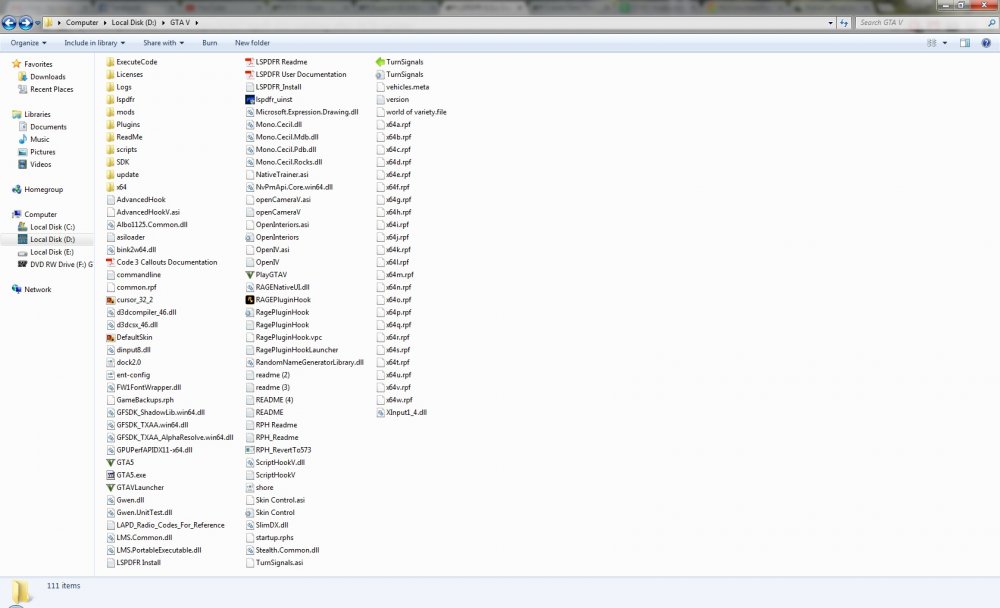The width and height of the screenshot is (1000, 608).
Task: Select the update folder
Action: tap(122, 175)
